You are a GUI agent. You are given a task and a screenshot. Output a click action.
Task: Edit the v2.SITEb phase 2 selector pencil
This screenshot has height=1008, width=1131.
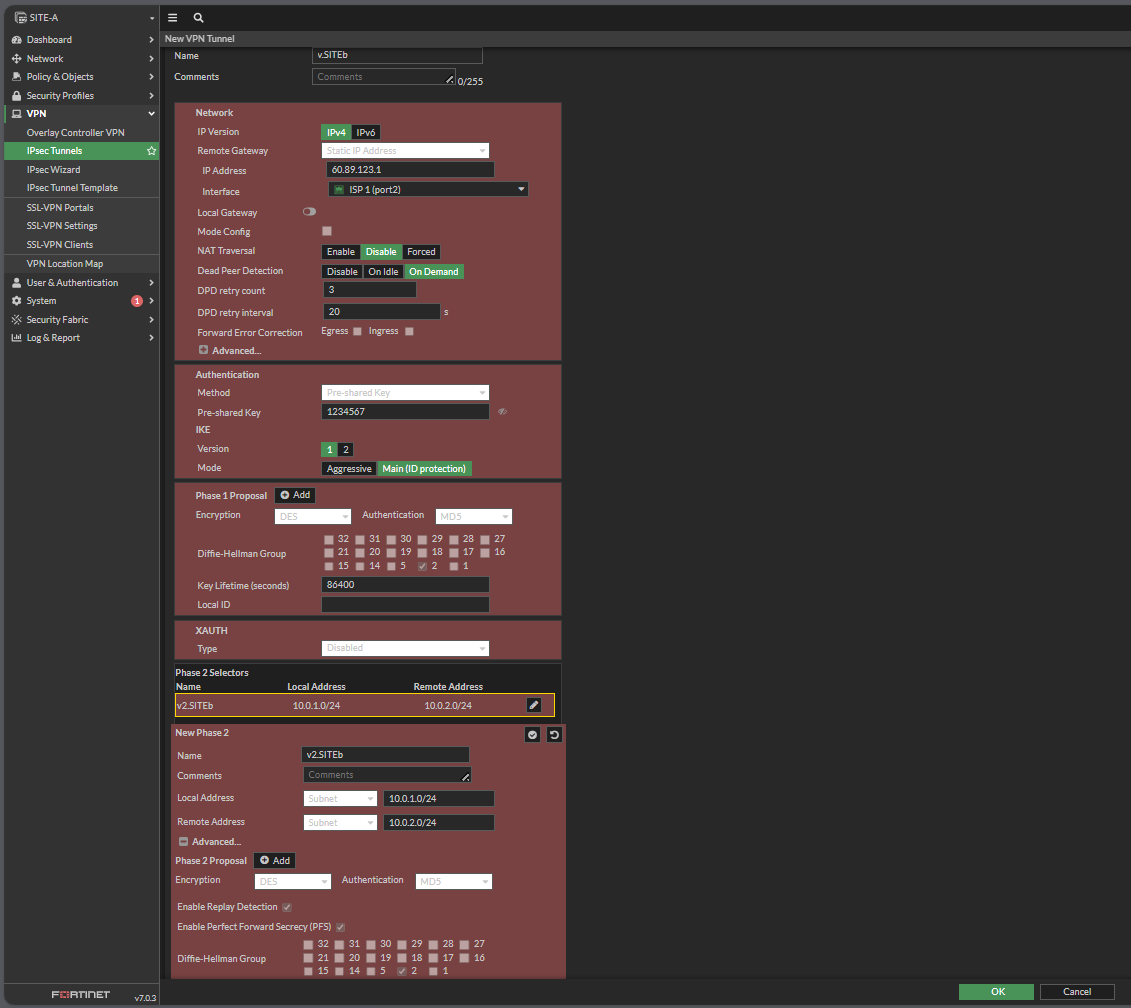pyautogui.click(x=534, y=705)
